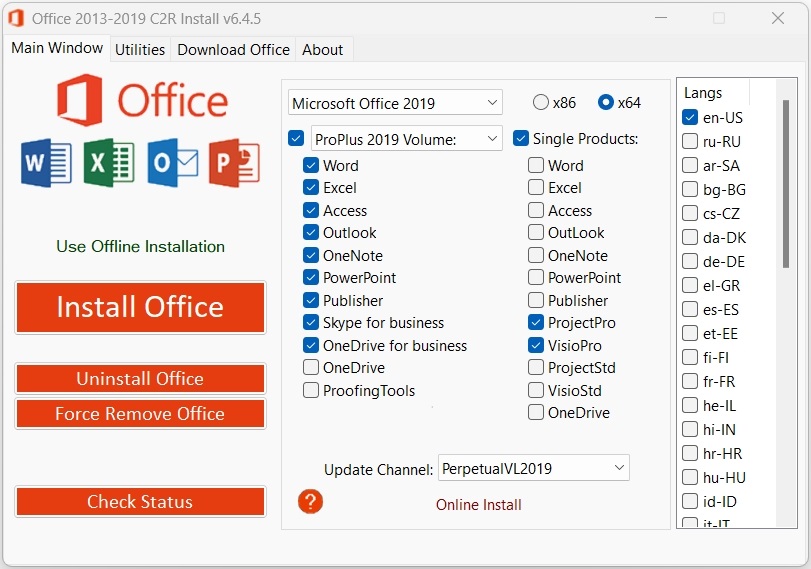Open the ProPlus 2019 Volume edition dropdown
Image resolution: width=811 pixels, height=569 pixels.
coord(407,139)
